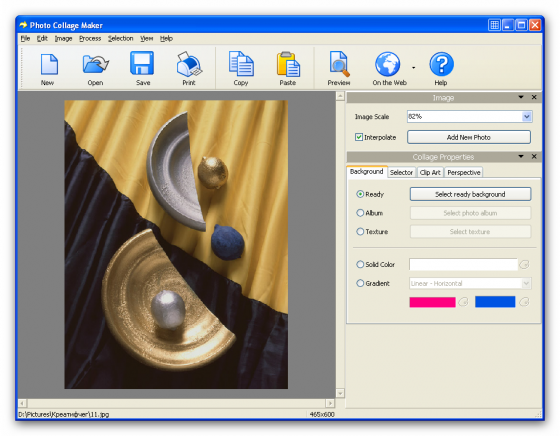Visit On the Web globe icon
This screenshot has height=436, width=560.
(388, 64)
